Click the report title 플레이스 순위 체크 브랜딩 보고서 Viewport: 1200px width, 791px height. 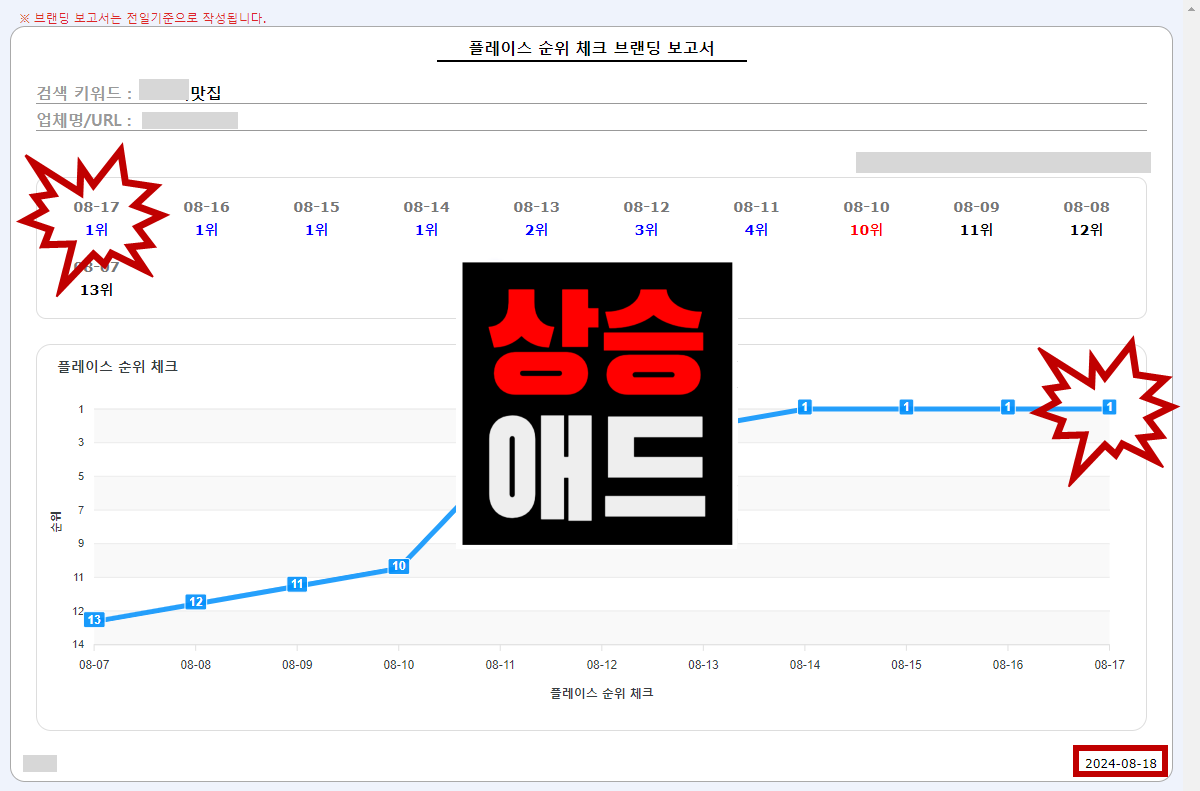592,48
